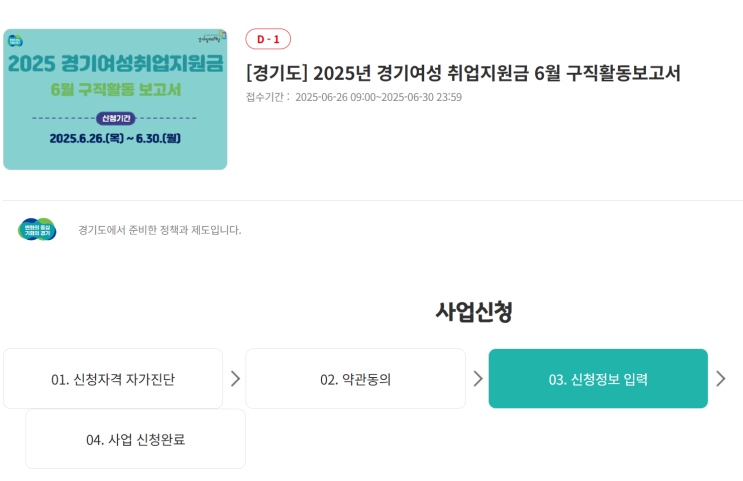
Task: Click the empty teal area at the banner's bottom
Action: tap(115, 158)
